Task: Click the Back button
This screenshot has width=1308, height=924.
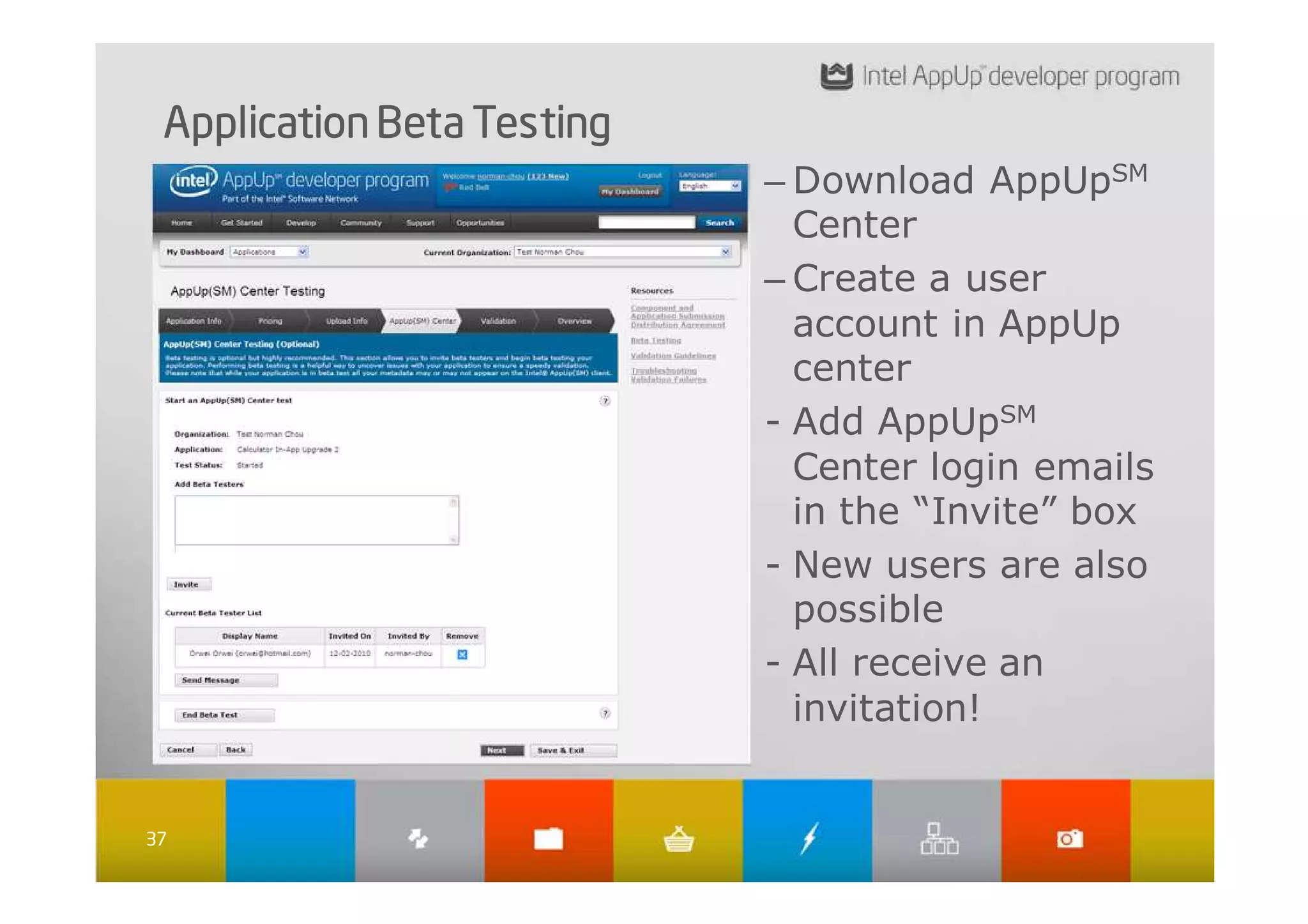Action: [236, 750]
